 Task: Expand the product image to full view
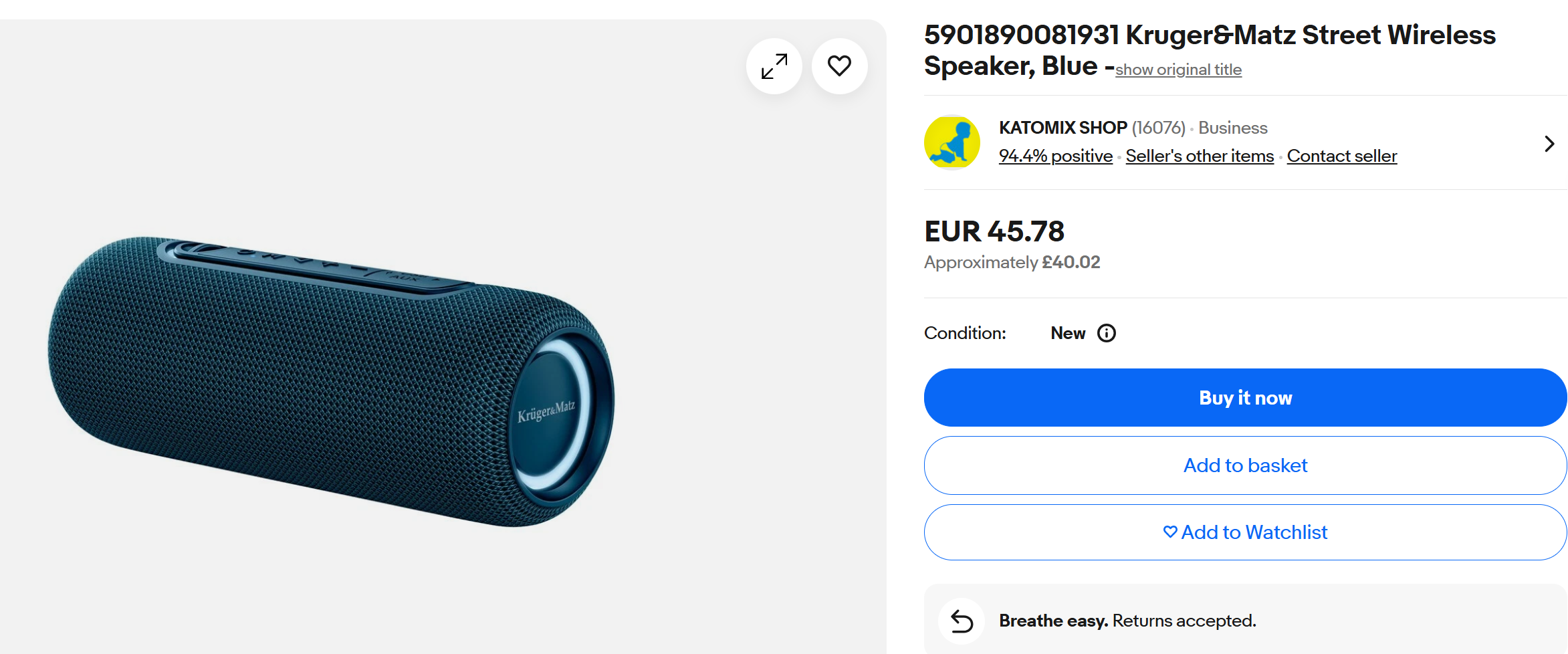click(774, 66)
